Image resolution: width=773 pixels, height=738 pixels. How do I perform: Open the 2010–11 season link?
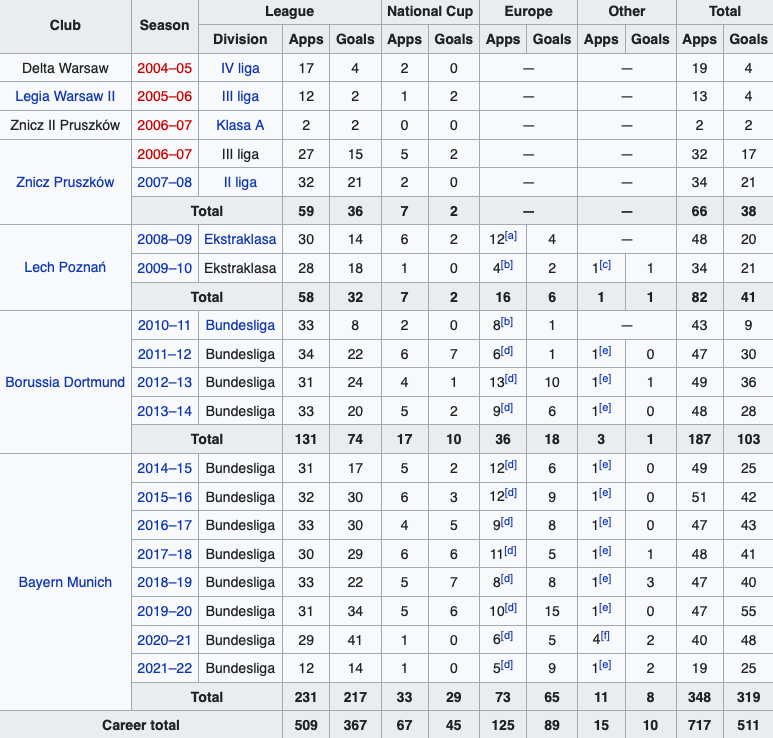[x=164, y=325]
